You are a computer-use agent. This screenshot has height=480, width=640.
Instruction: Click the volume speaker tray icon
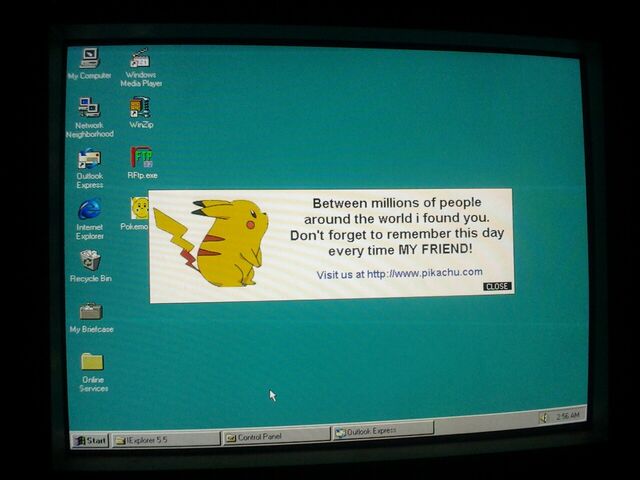[x=543, y=418]
